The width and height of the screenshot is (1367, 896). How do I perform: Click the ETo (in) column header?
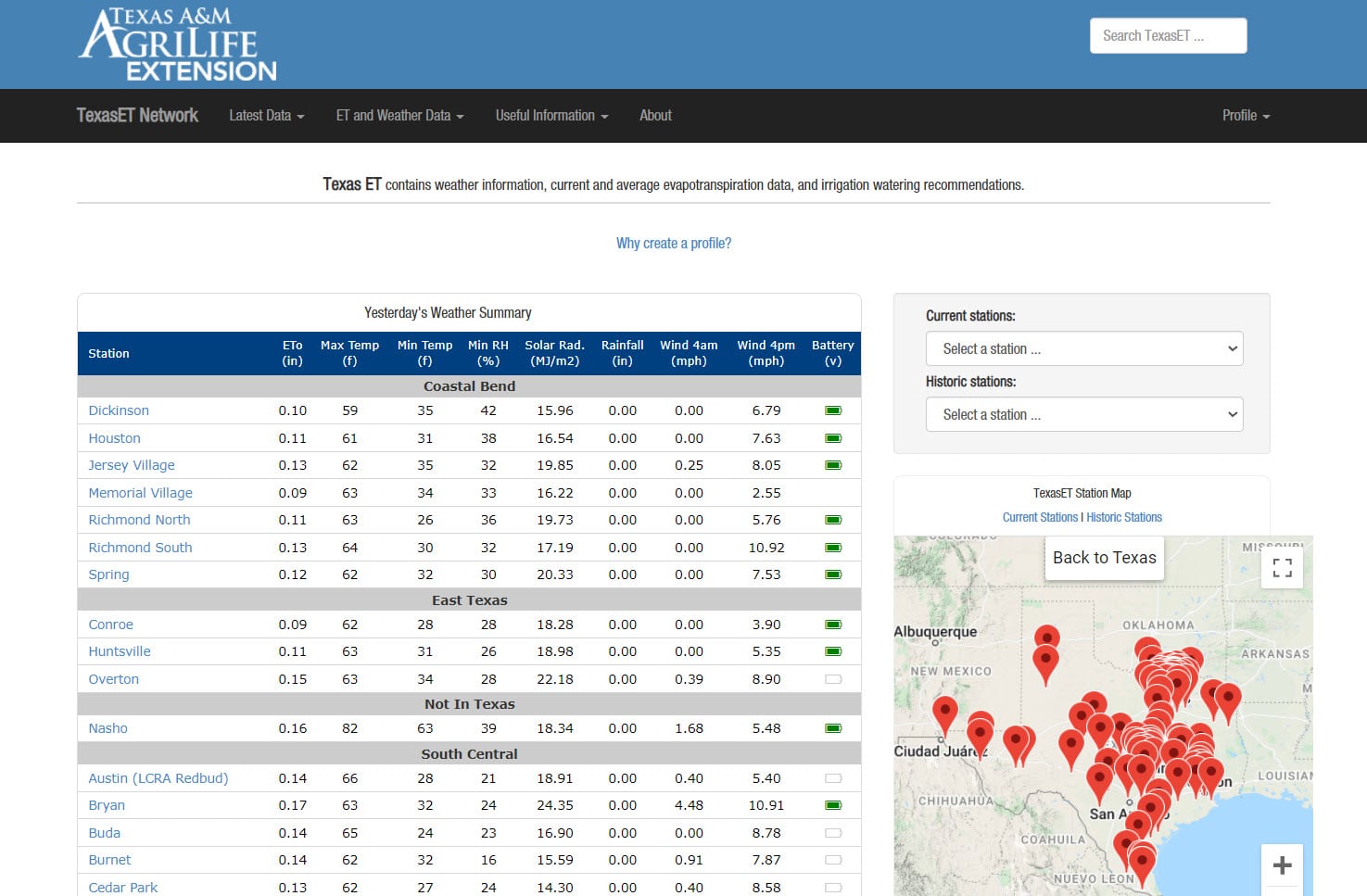point(293,353)
